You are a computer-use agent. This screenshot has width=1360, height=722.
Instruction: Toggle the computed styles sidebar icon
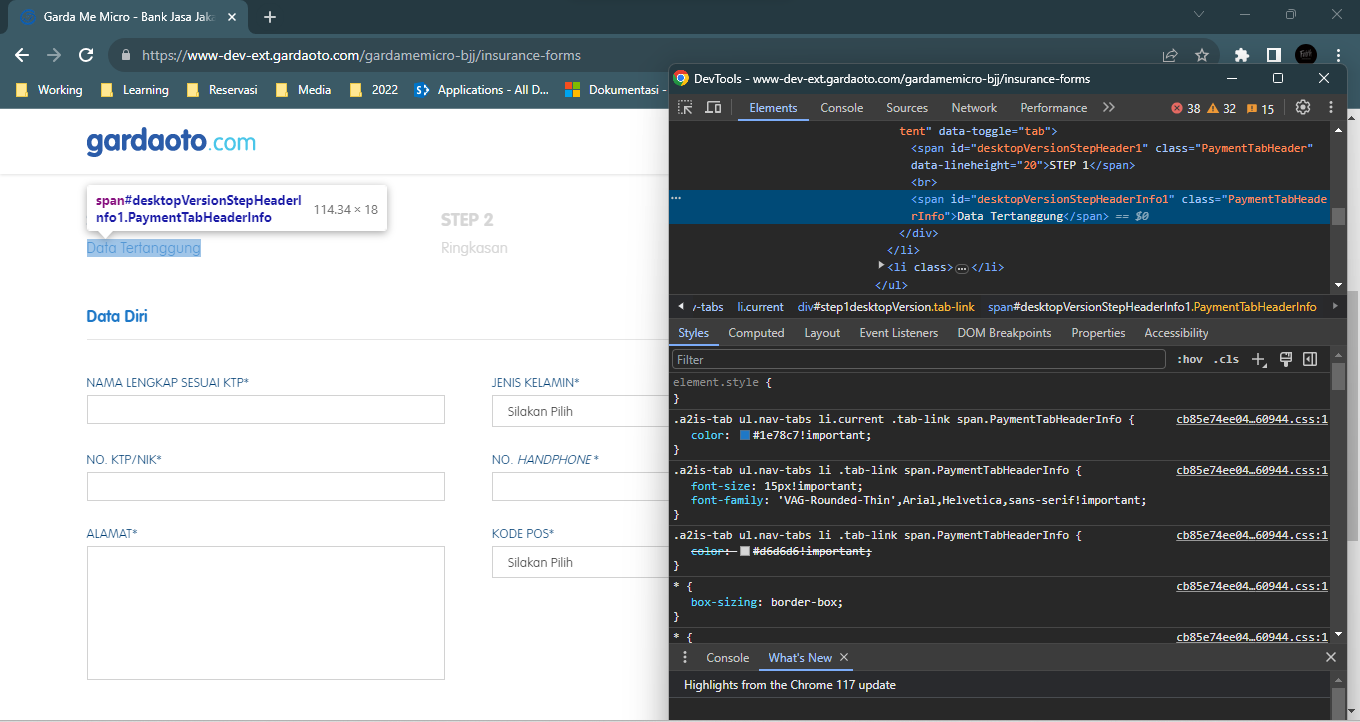coord(1310,359)
